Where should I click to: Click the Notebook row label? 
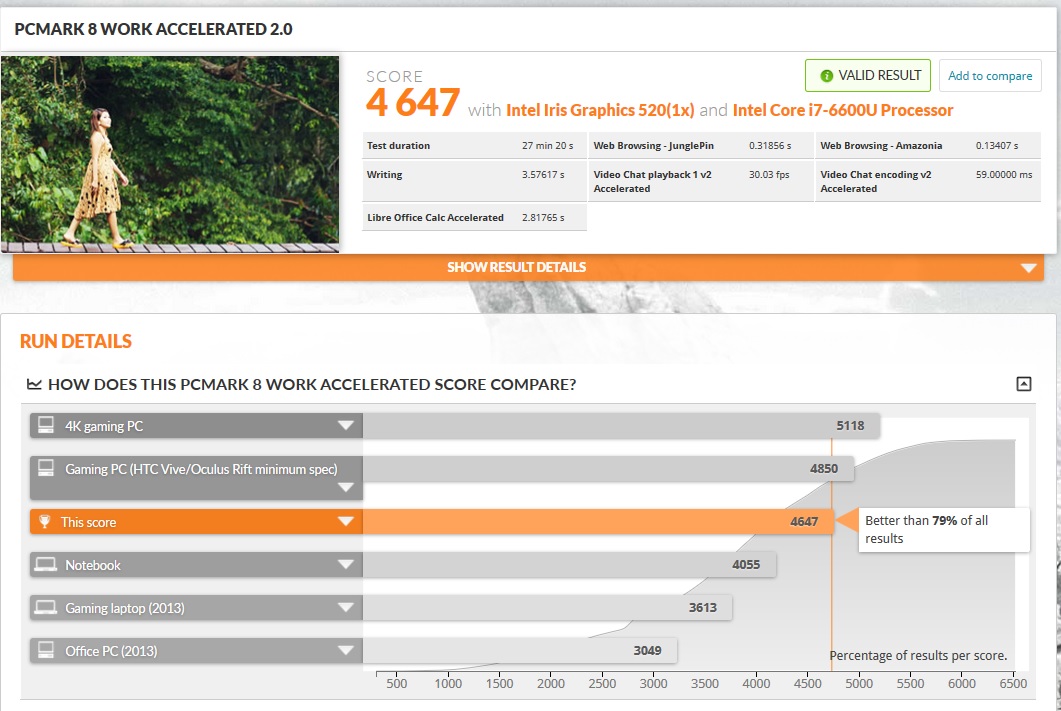click(93, 565)
